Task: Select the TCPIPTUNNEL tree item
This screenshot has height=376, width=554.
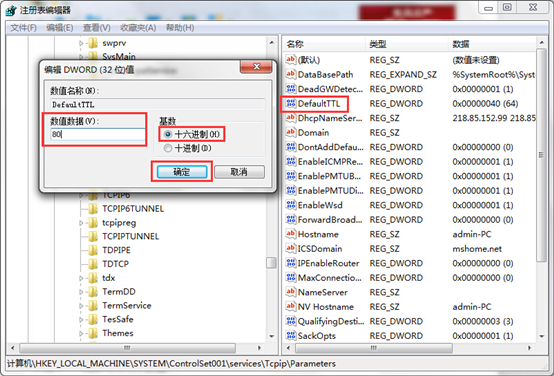Action: (130, 236)
